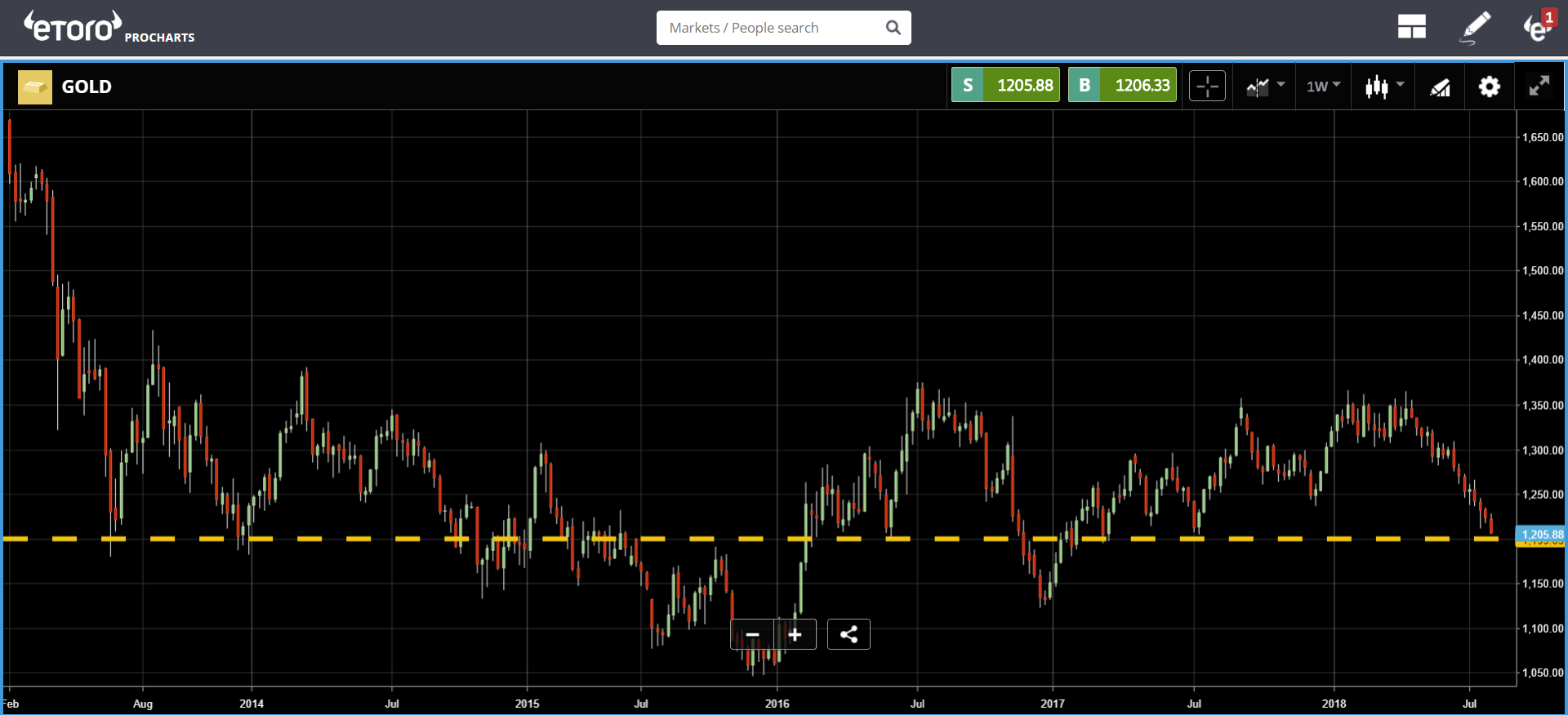Click the 2017 date axis label

pyautogui.click(x=1053, y=704)
